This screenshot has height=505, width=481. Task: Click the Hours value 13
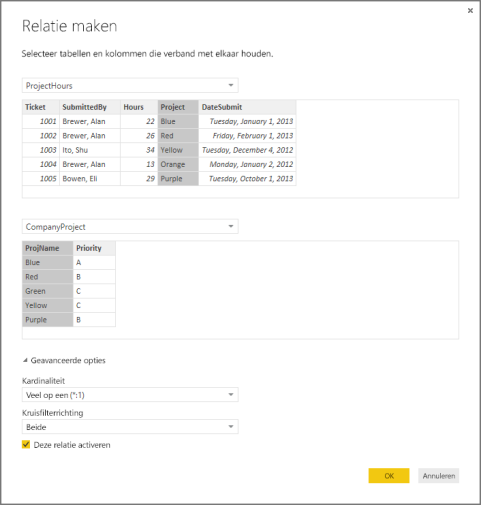tap(139, 165)
